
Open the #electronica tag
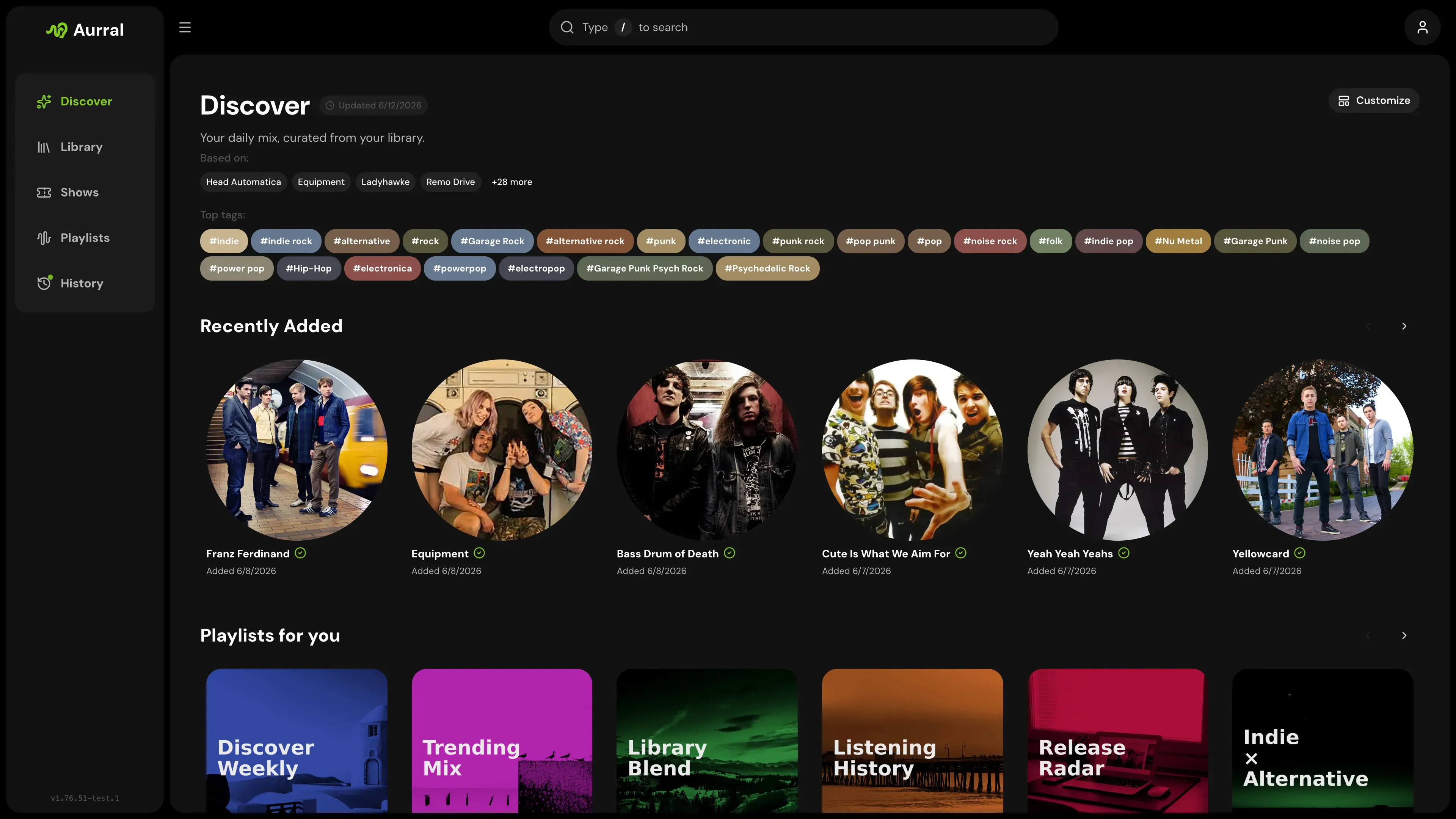coord(383,268)
